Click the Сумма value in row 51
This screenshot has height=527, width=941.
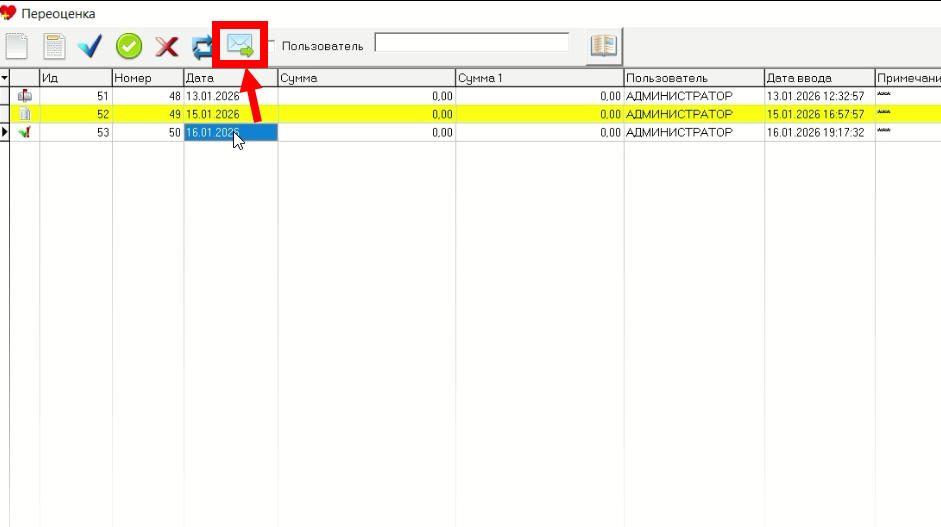point(367,96)
